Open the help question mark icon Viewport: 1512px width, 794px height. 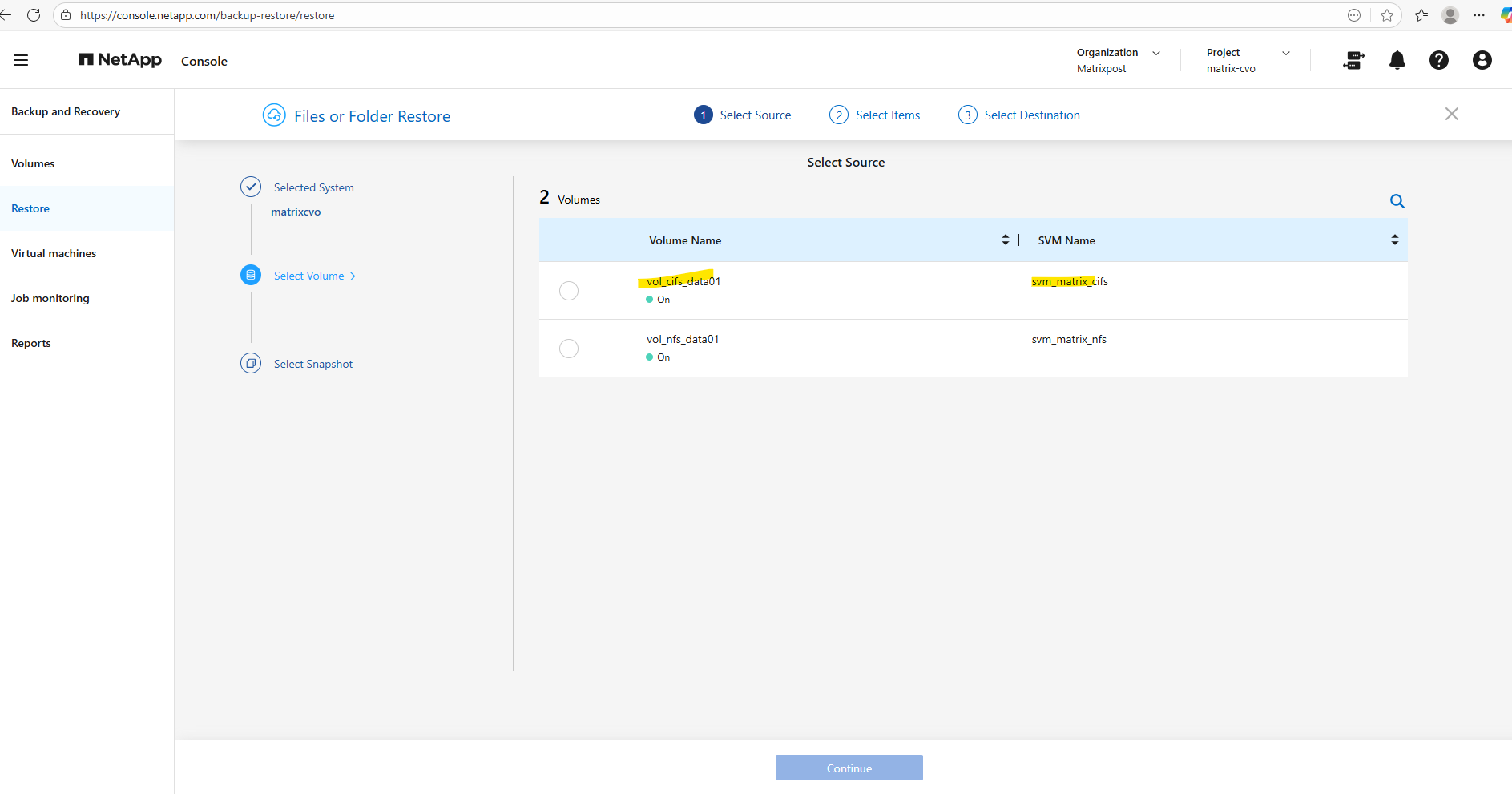[1438, 60]
